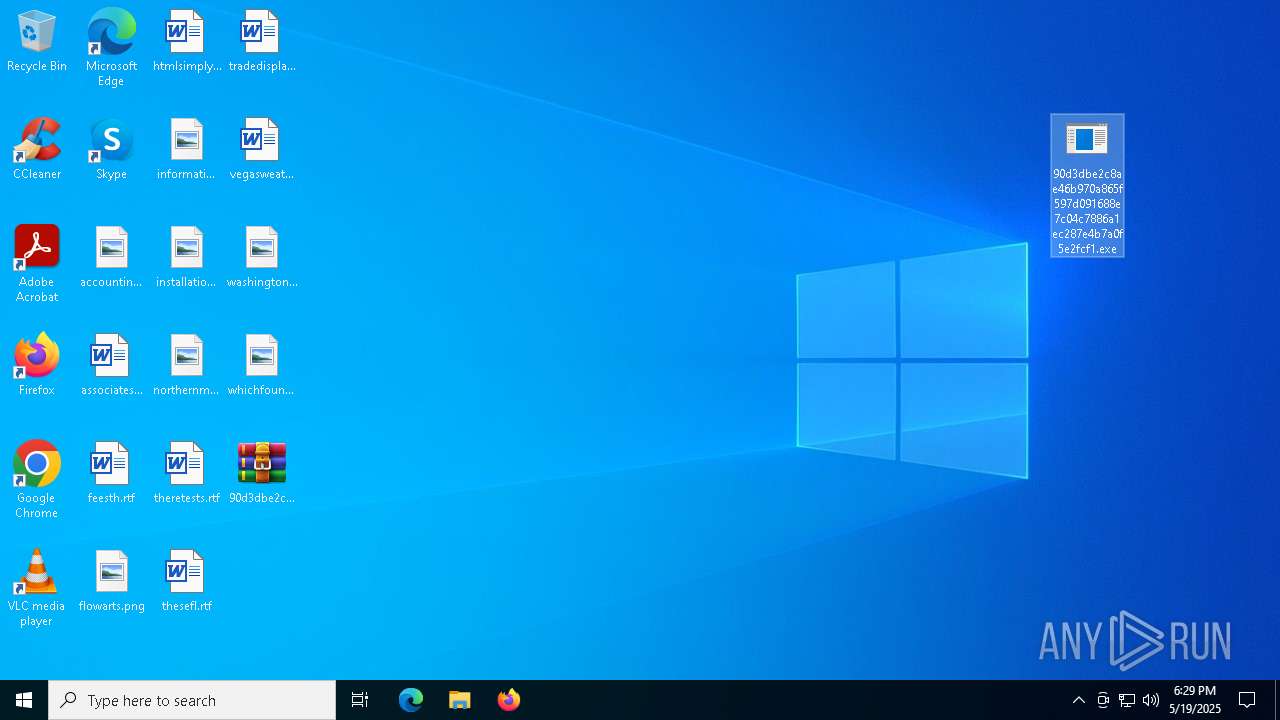Select the 90d3dbe2c WinRAR archive
This screenshot has width=1280, height=720.
click(261, 474)
